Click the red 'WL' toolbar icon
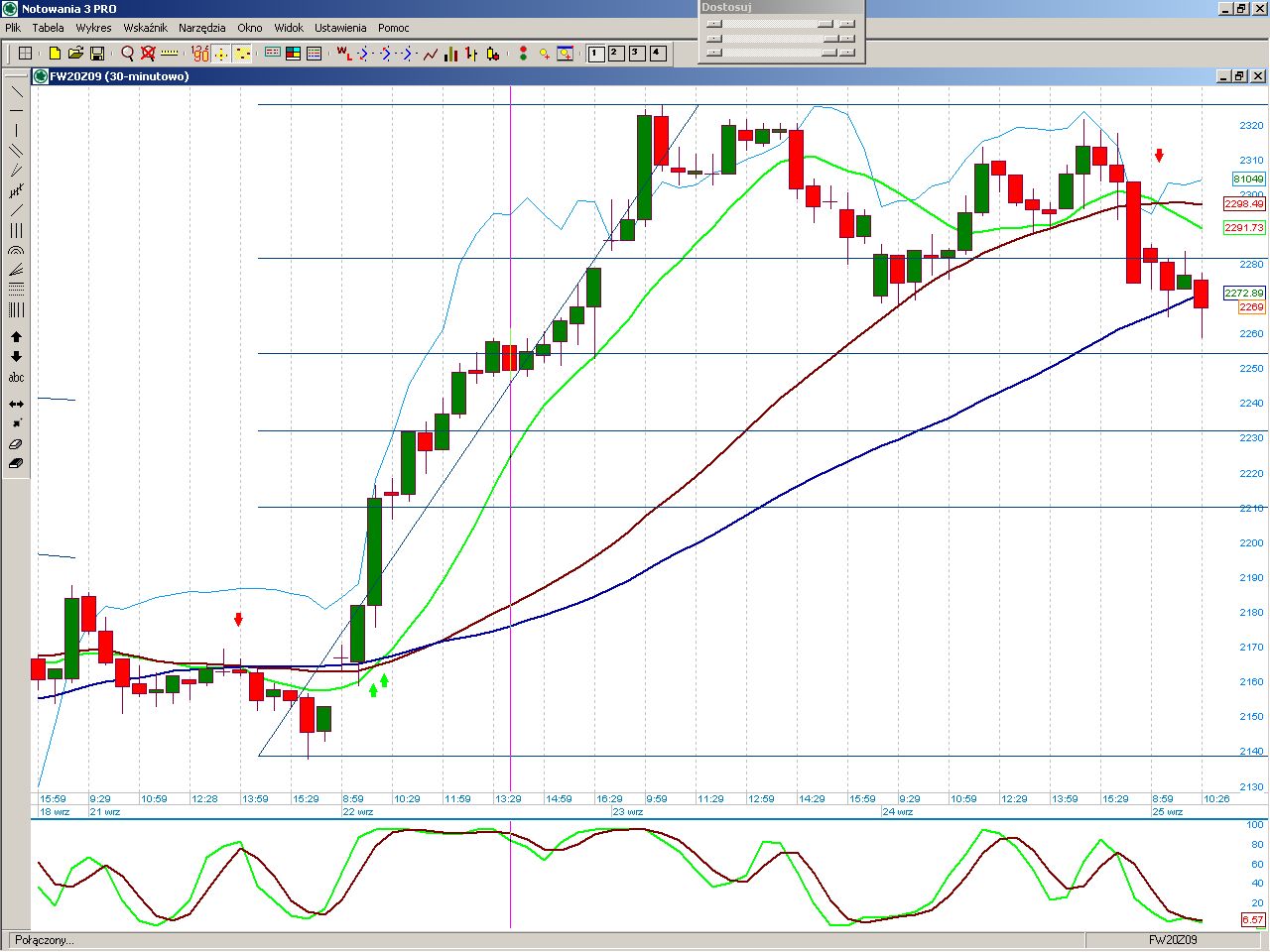This screenshot has height=952, width=1270. click(x=343, y=54)
